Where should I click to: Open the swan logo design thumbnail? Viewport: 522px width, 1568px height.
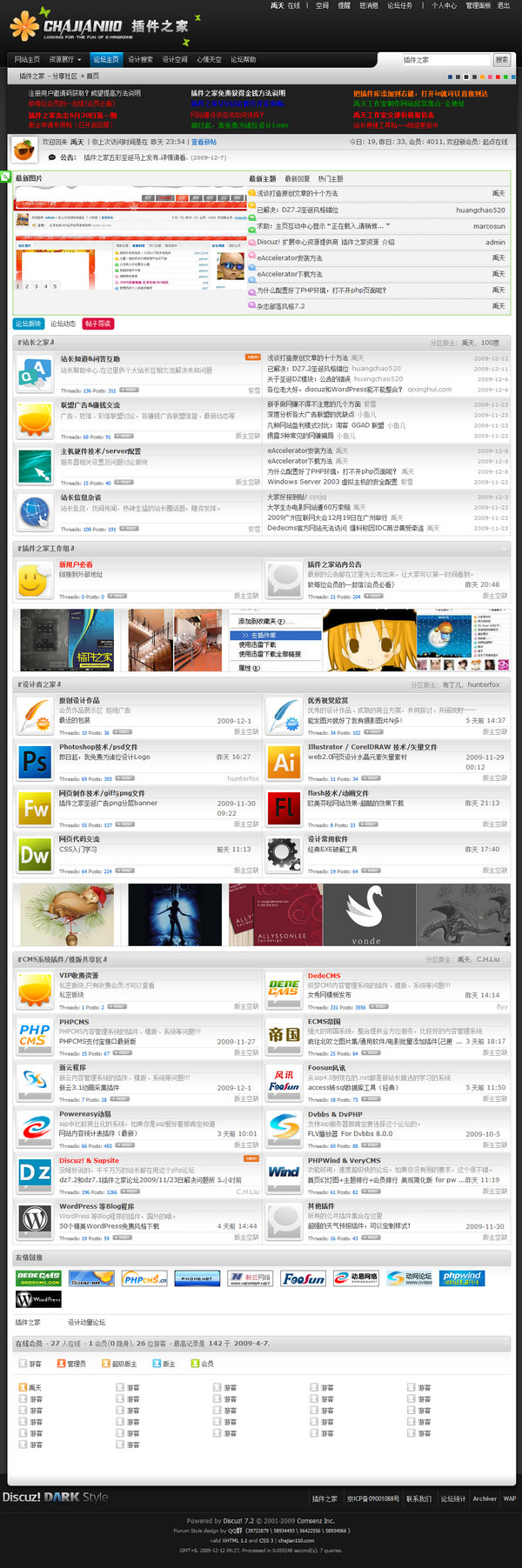pos(367,914)
